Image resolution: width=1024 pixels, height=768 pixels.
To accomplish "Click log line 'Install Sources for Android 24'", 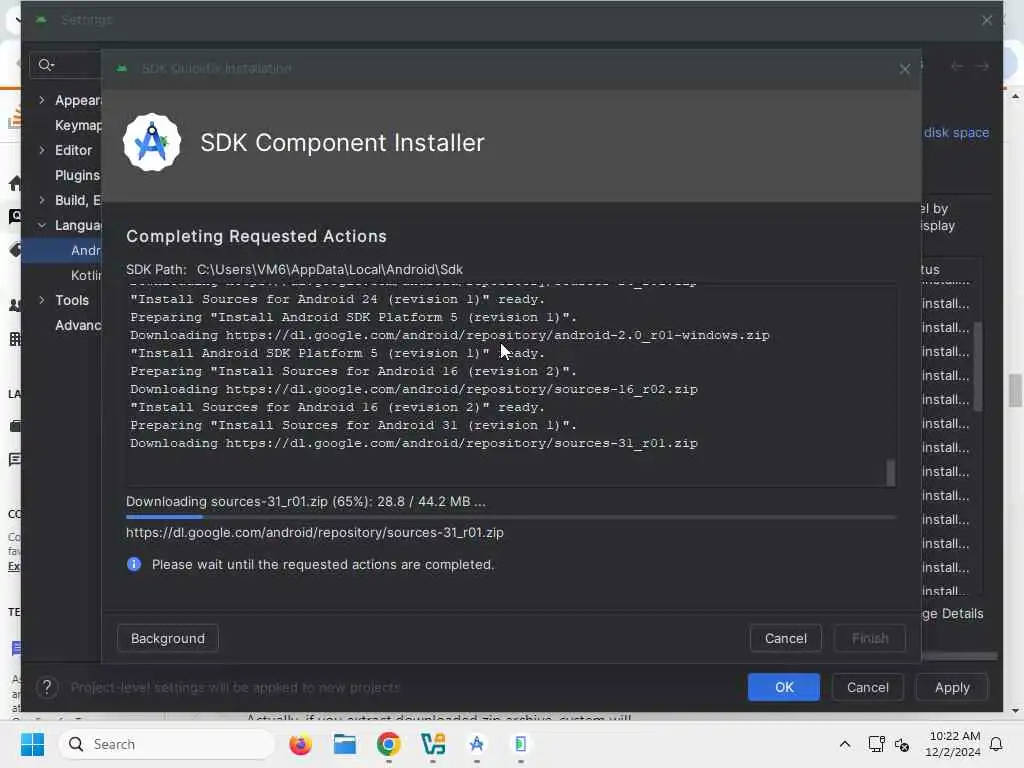I will (337, 299).
